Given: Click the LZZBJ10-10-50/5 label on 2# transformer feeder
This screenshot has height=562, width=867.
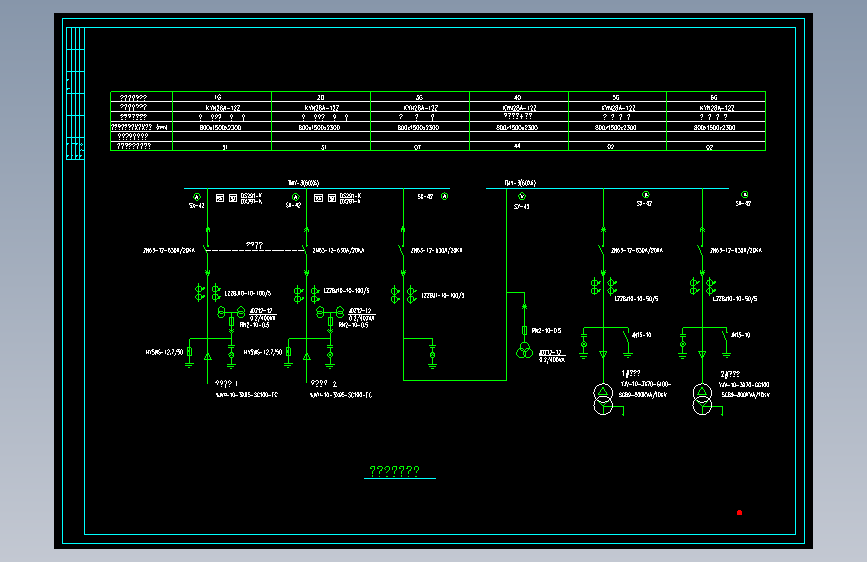Looking at the screenshot, I should pos(735,299).
